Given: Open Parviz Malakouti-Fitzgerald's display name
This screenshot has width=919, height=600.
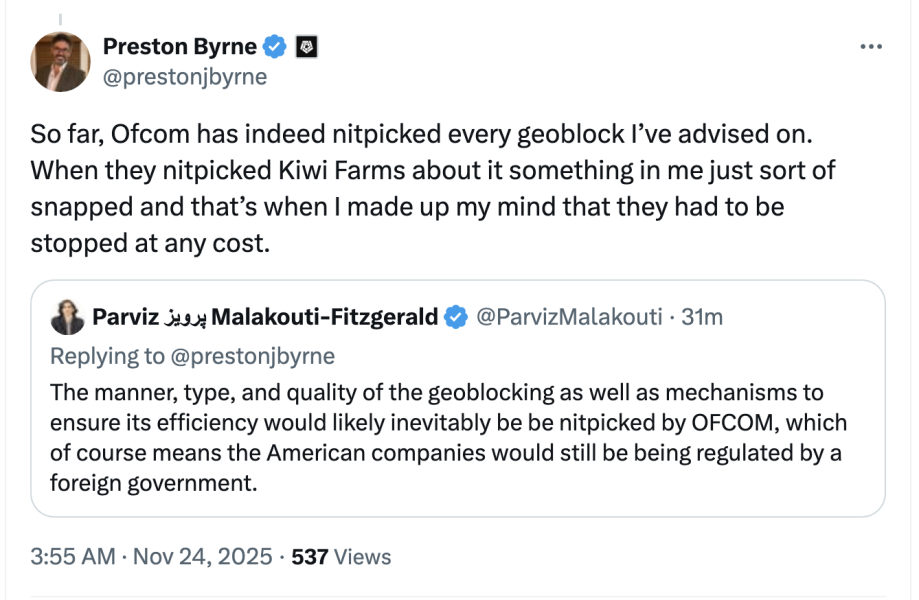Looking at the screenshot, I should point(265,317).
